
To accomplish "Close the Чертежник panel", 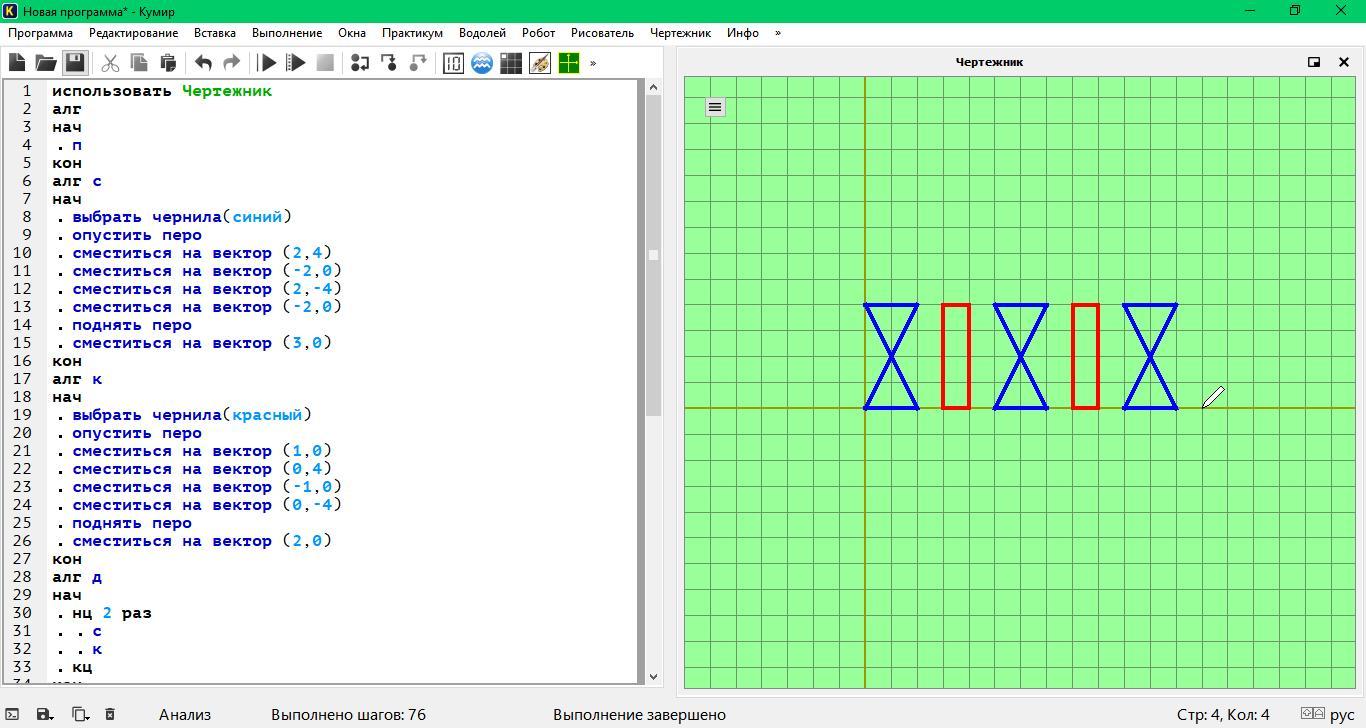I will (1344, 62).
